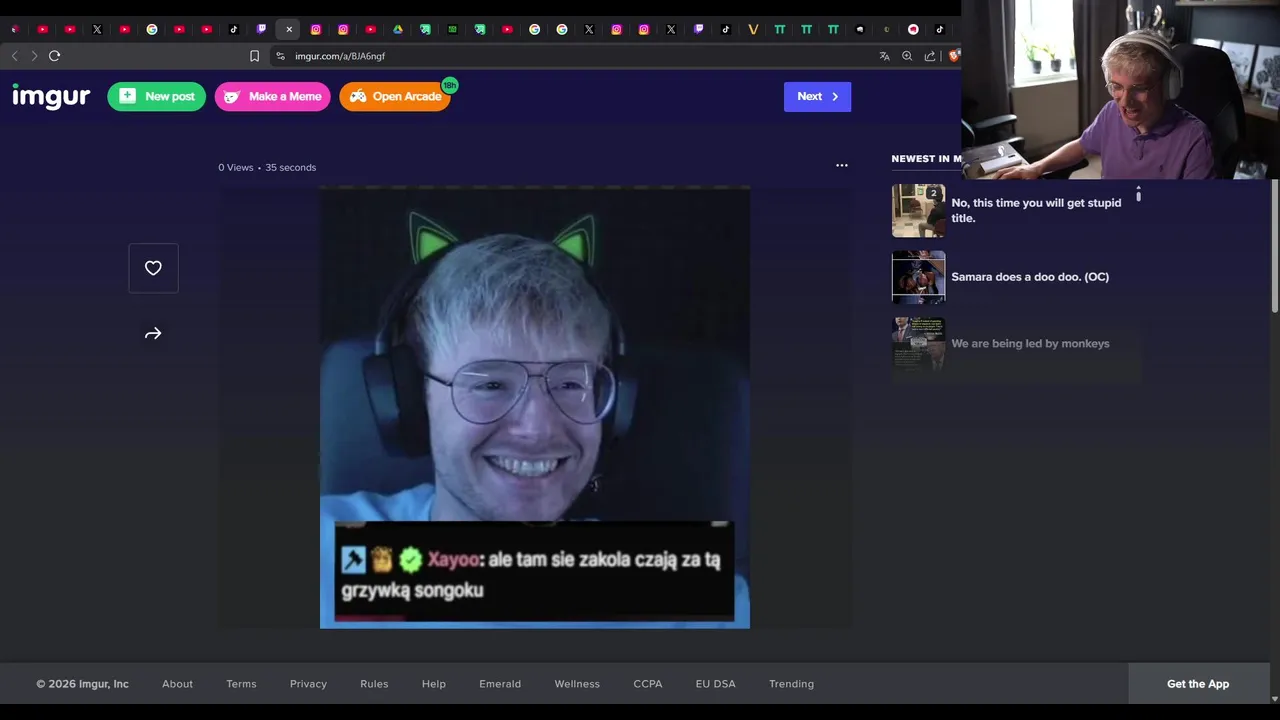Click the NEWEST IN sidebar heading
The height and width of the screenshot is (720, 1280).
tap(926, 158)
